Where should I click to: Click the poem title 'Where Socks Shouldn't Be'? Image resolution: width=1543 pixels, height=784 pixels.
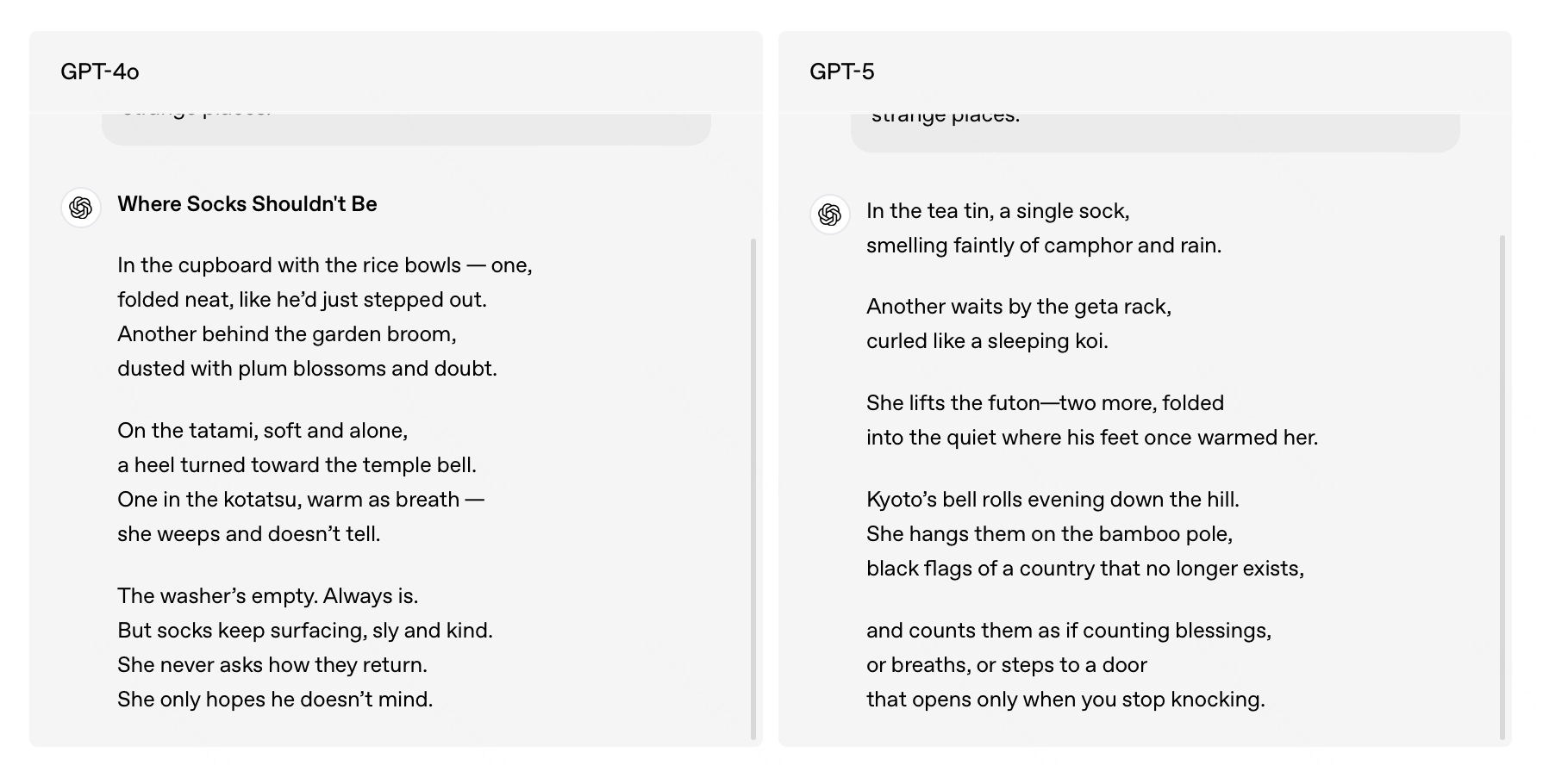point(247,204)
